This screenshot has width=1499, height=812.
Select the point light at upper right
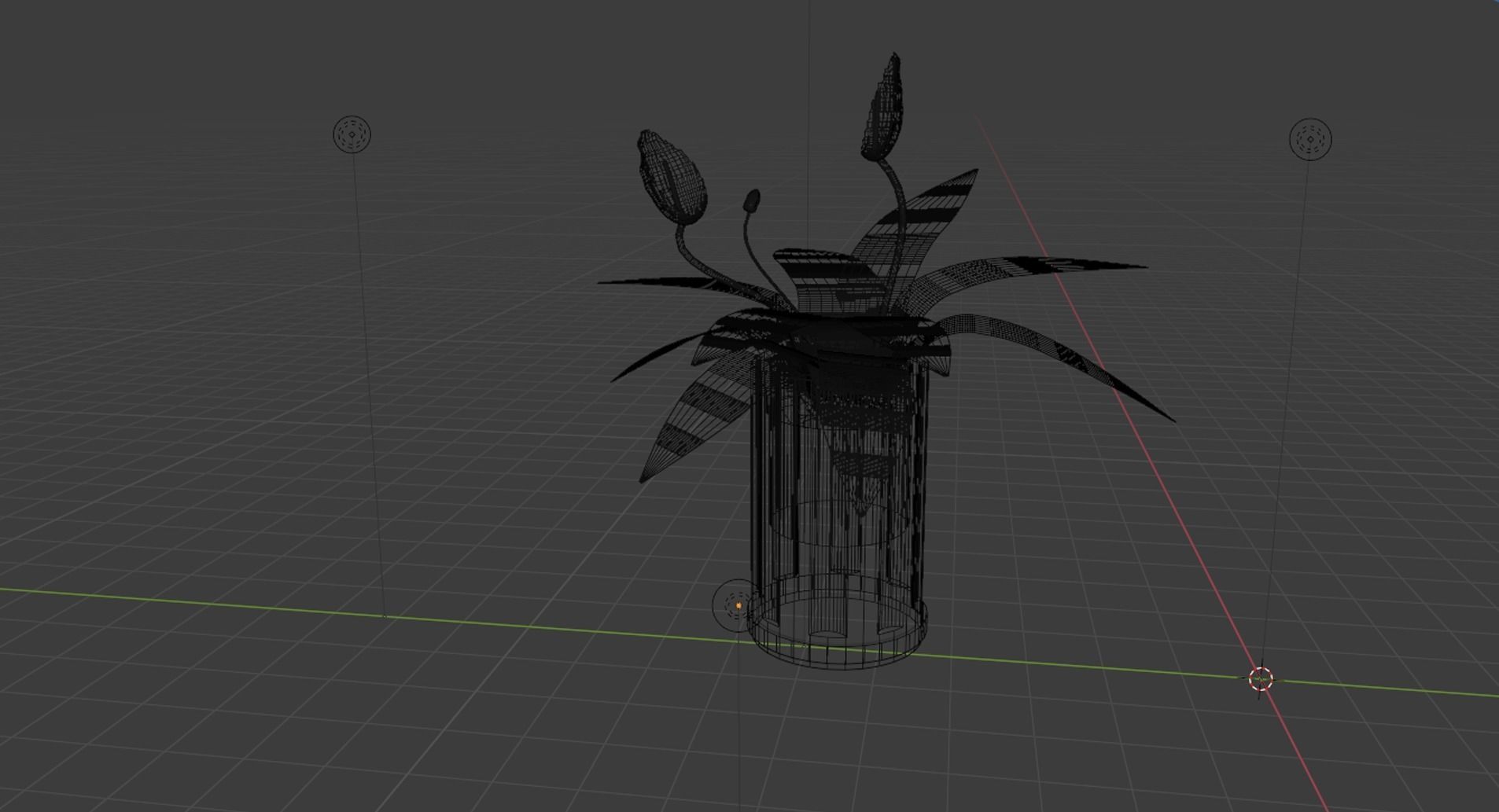[x=1310, y=140]
